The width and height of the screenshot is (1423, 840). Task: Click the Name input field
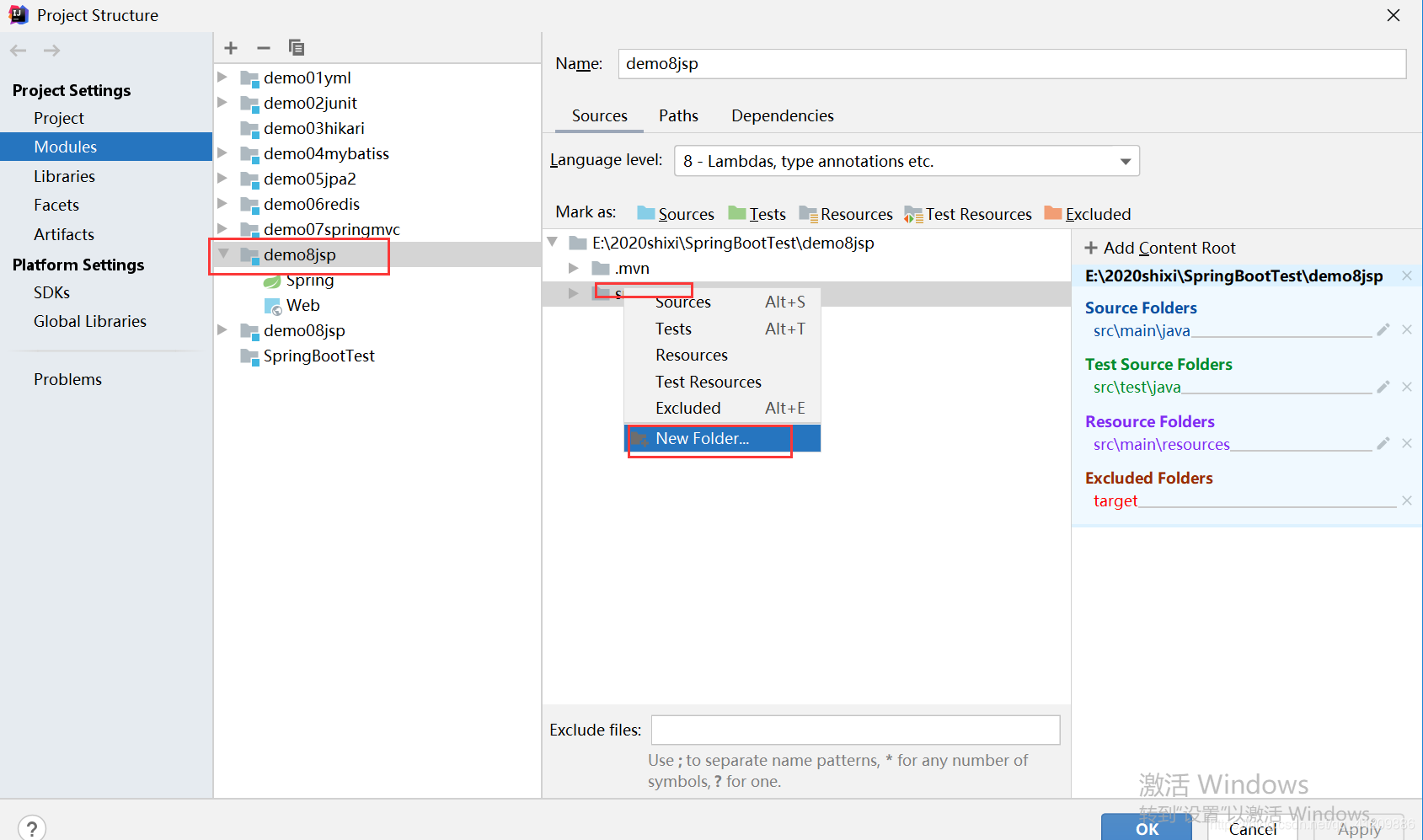tap(1012, 64)
